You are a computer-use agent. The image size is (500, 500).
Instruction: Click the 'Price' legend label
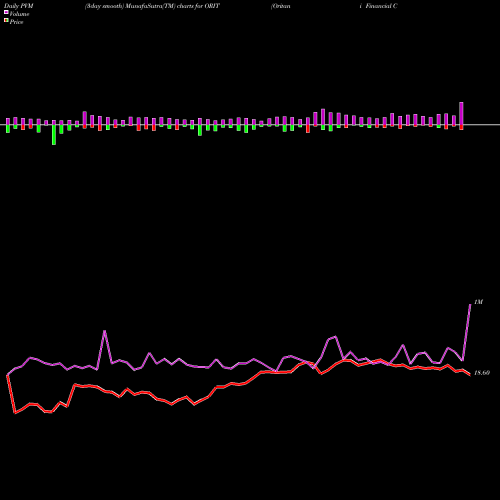[x=16, y=22]
